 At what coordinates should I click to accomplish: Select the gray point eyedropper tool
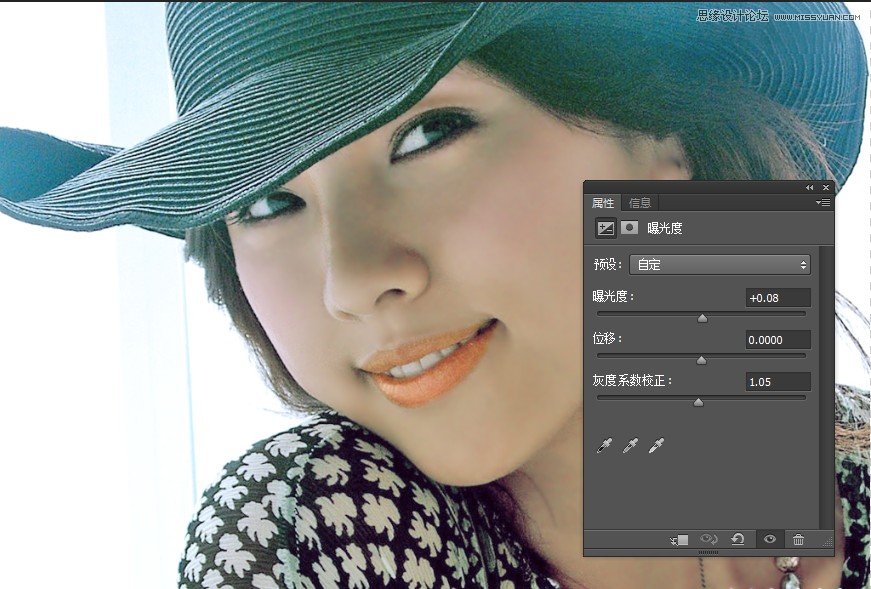[x=630, y=445]
